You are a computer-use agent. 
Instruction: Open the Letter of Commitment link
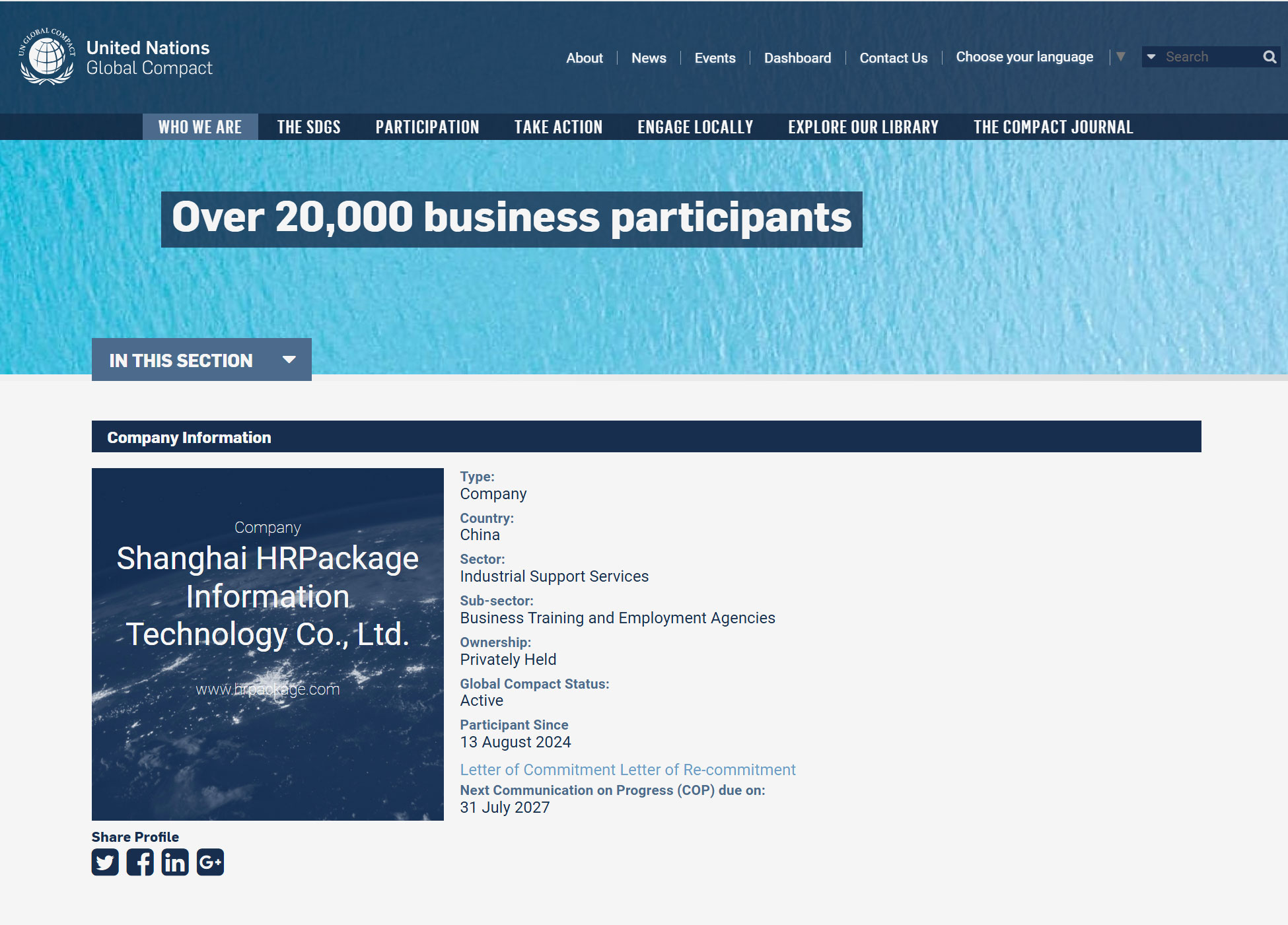point(538,770)
